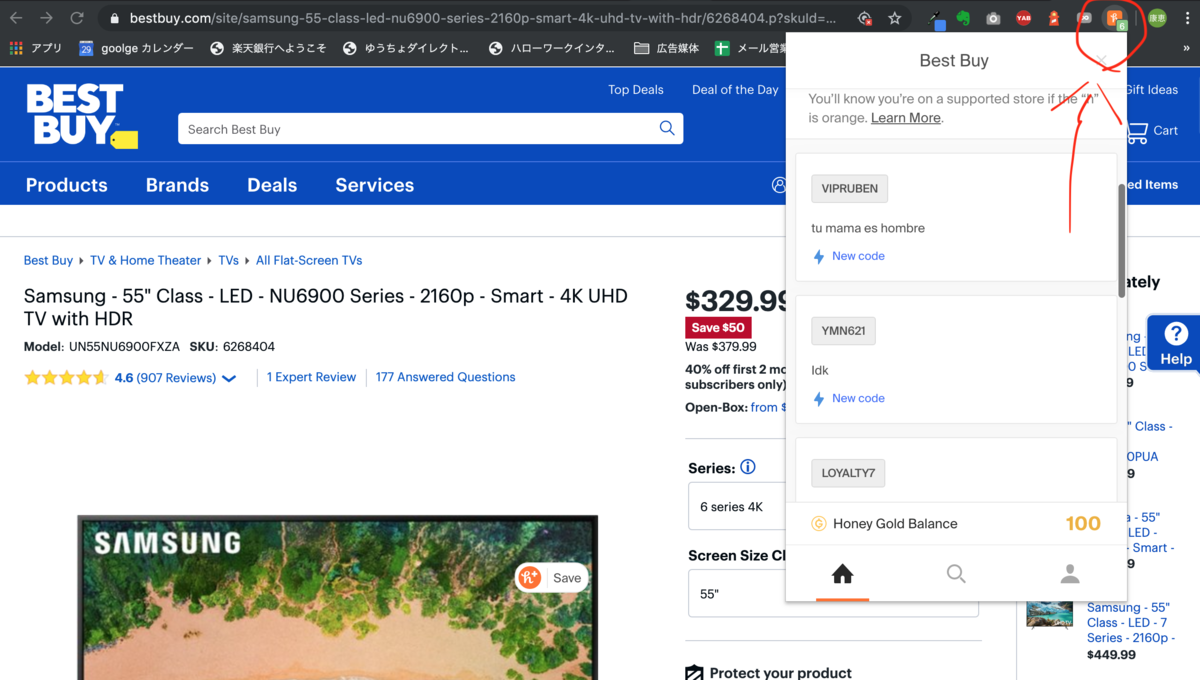Click the Best Buy logo

click(80, 117)
